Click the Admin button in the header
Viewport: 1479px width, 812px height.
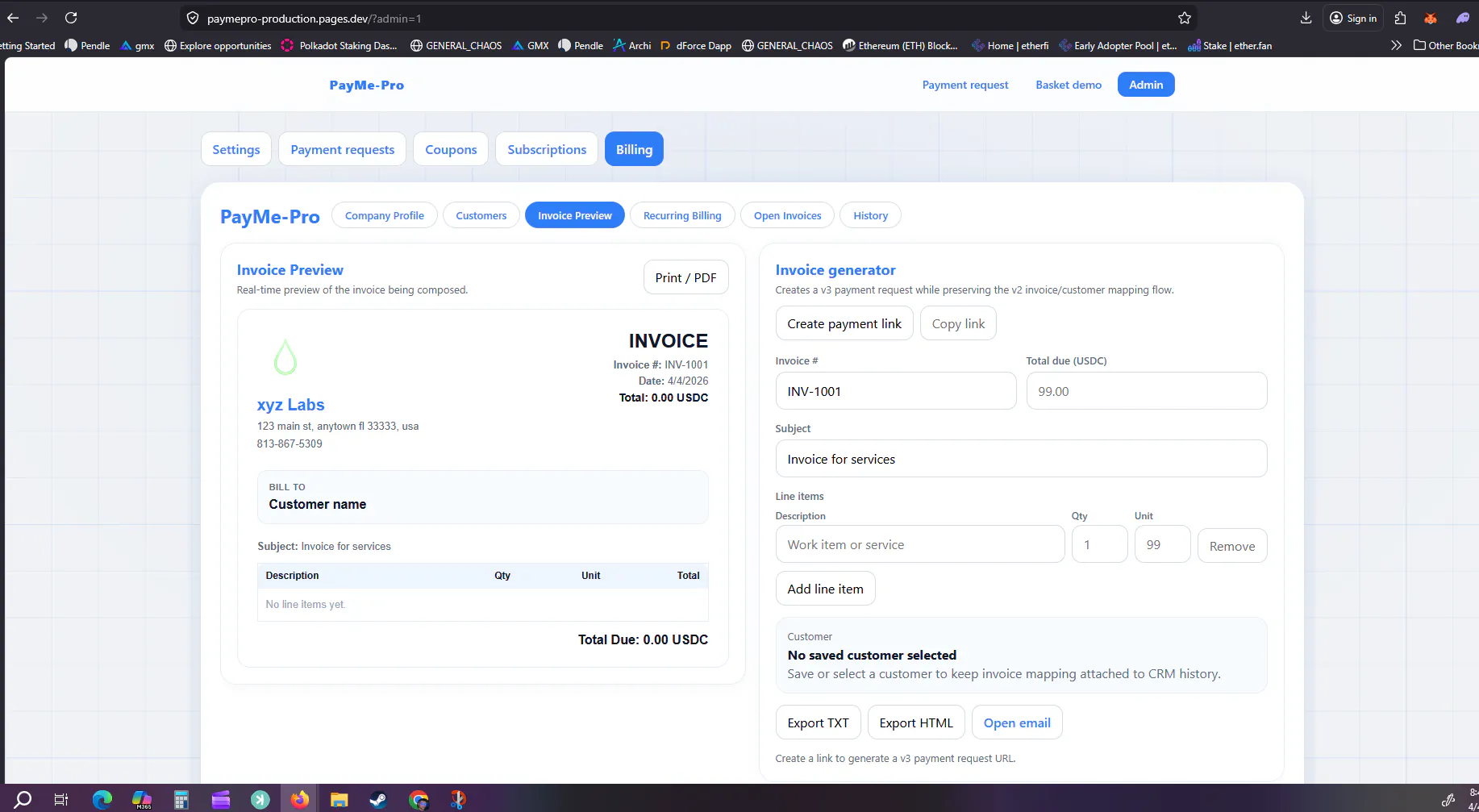coord(1146,85)
